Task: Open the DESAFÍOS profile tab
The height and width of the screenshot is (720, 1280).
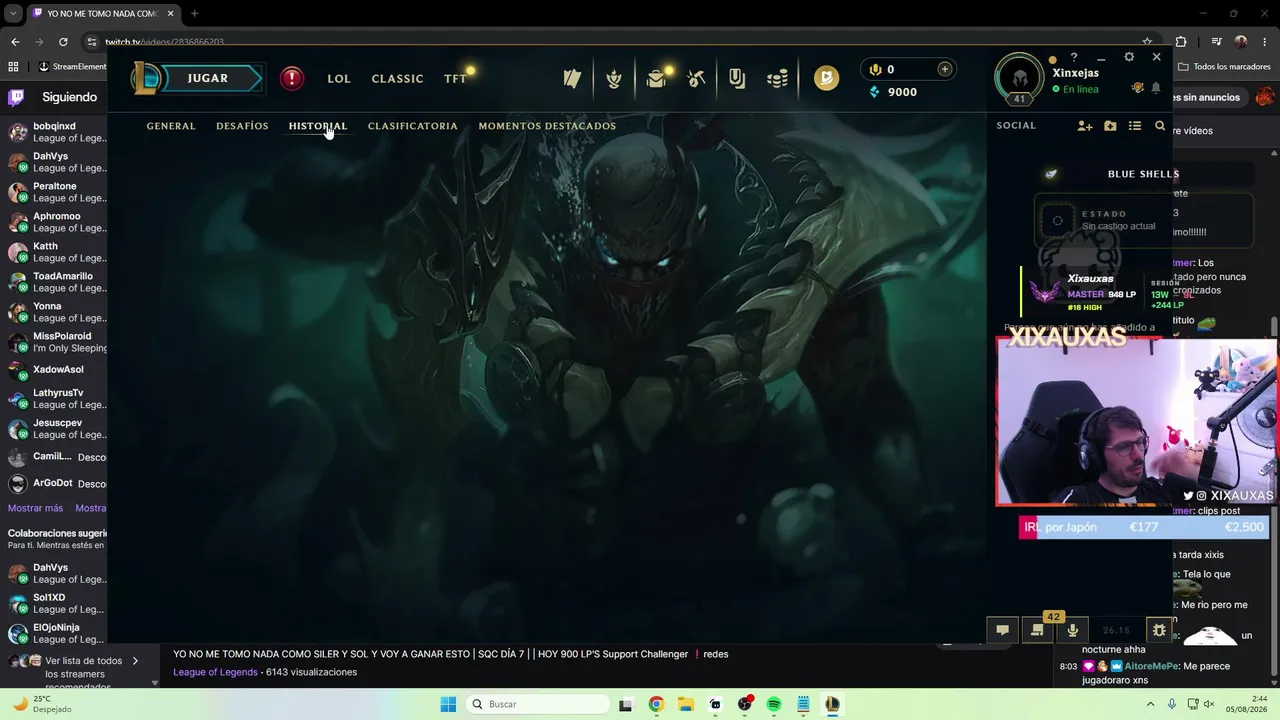Action: pyautogui.click(x=242, y=126)
